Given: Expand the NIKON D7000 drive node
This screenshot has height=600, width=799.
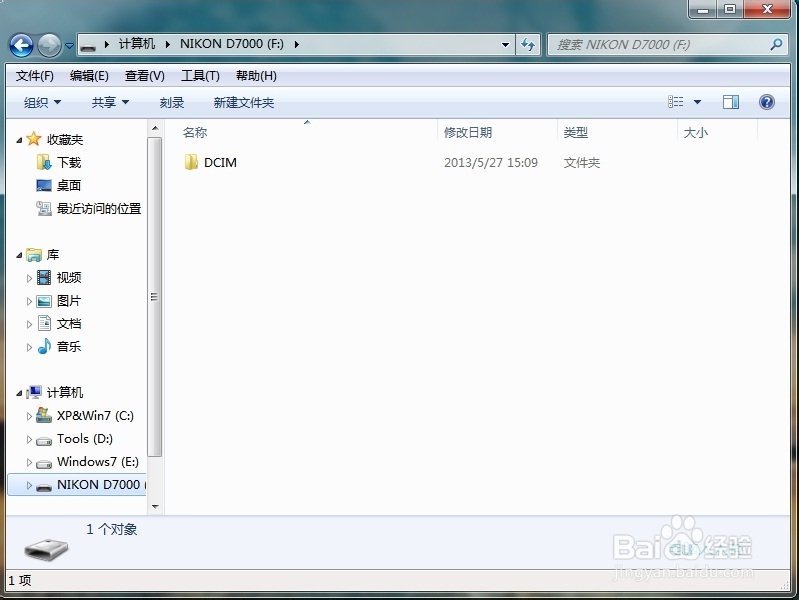Looking at the screenshot, I should [x=29, y=485].
